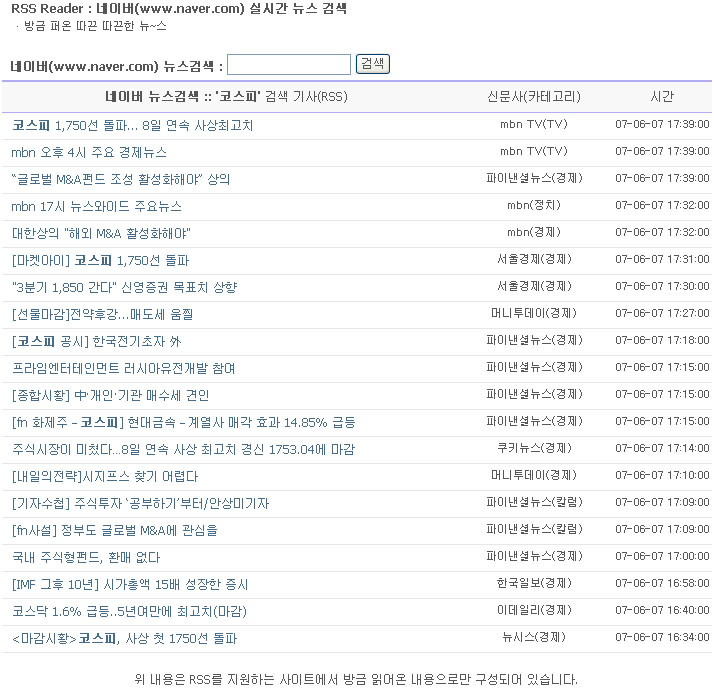
Task: Open article 'mbn 17시 뉴스와이드 주요뉴스'
Action: coord(96,206)
